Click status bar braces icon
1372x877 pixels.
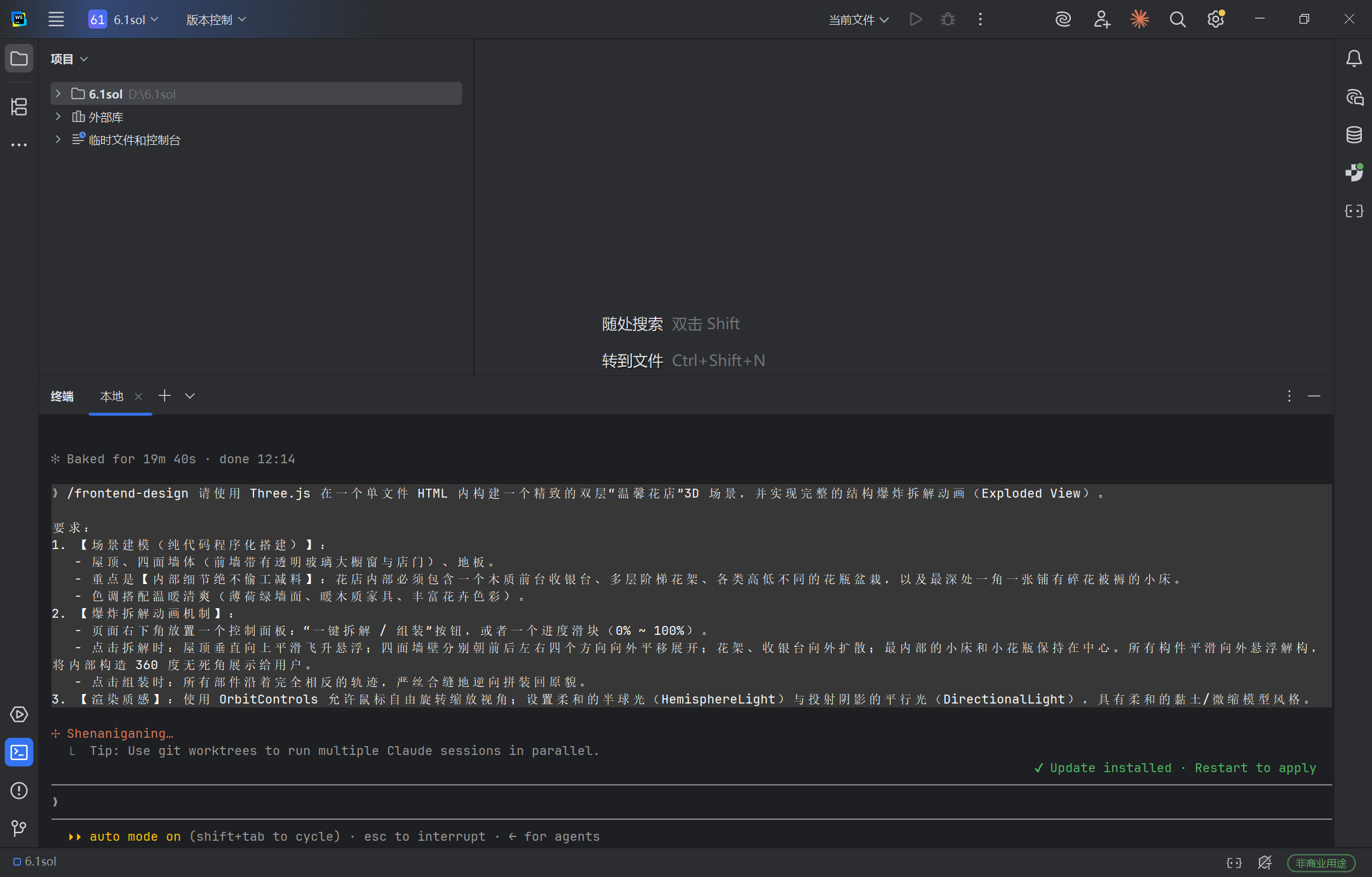[1234, 862]
